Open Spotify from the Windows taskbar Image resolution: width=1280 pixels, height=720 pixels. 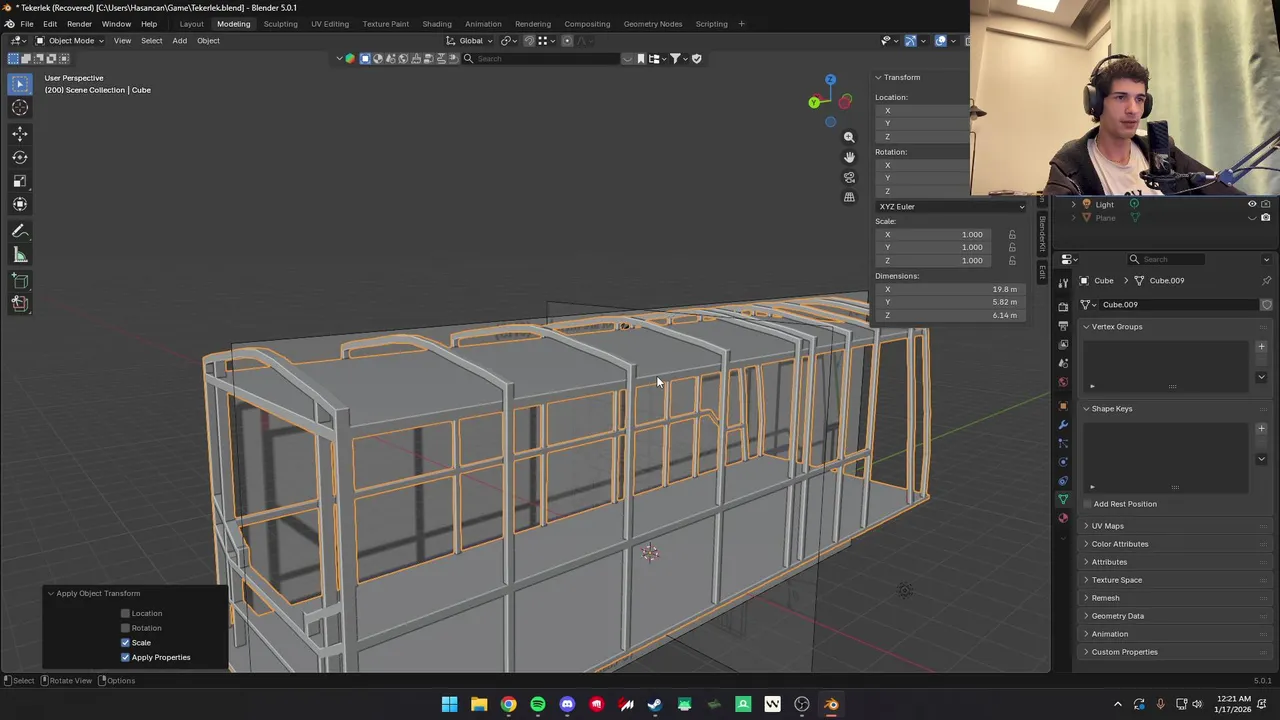point(538,705)
